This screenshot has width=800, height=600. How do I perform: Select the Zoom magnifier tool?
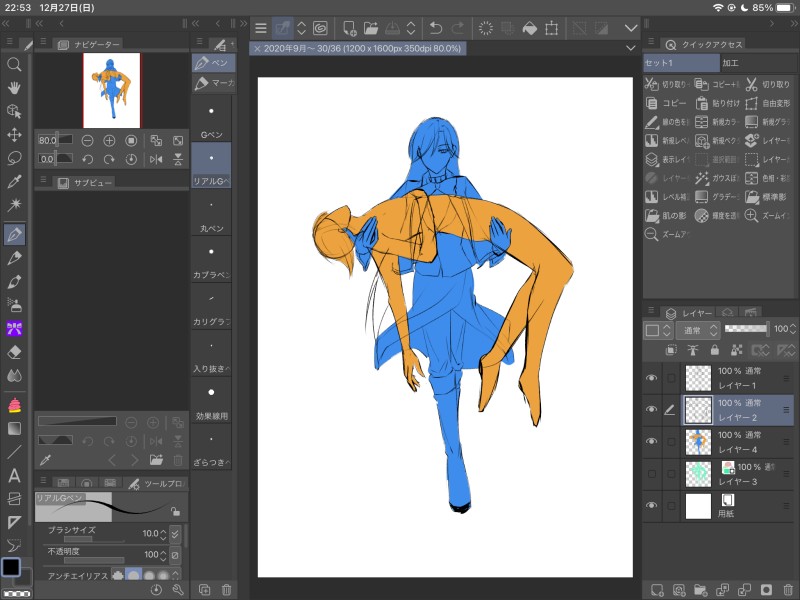pos(15,64)
